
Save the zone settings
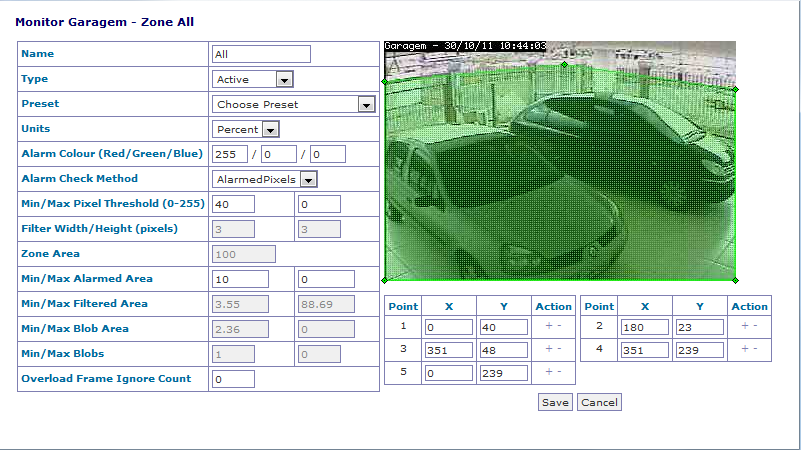tap(555, 402)
